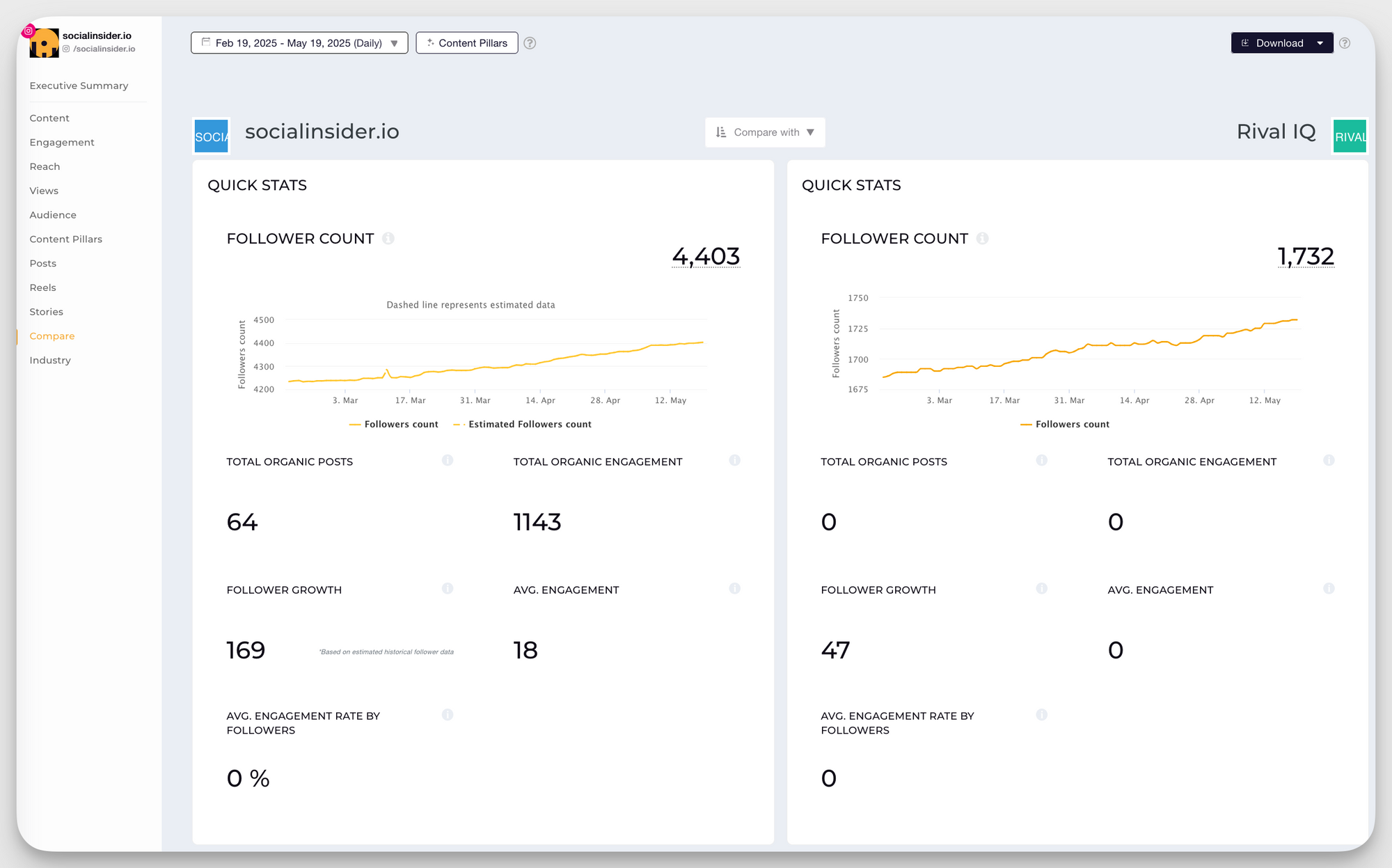Click the Content Pillars toolbar button
This screenshot has width=1392, height=868.
pos(467,42)
